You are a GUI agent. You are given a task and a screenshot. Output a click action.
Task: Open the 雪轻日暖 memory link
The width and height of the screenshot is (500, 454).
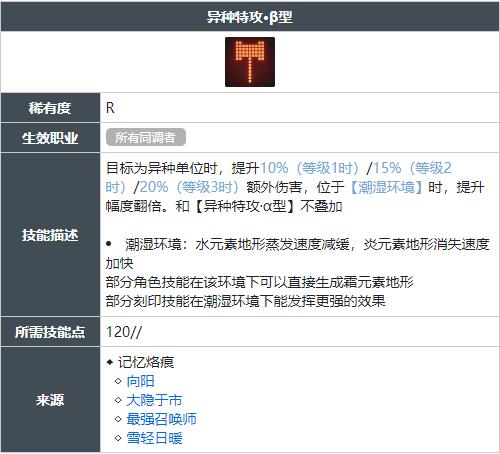coord(154,438)
